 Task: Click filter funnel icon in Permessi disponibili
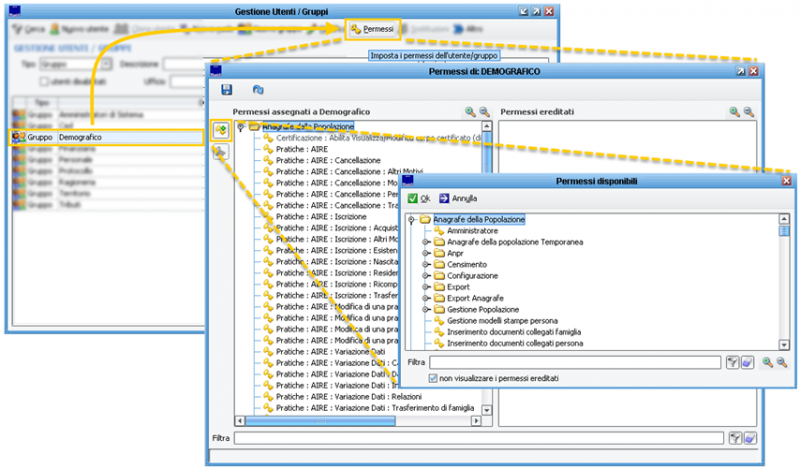click(x=732, y=361)
